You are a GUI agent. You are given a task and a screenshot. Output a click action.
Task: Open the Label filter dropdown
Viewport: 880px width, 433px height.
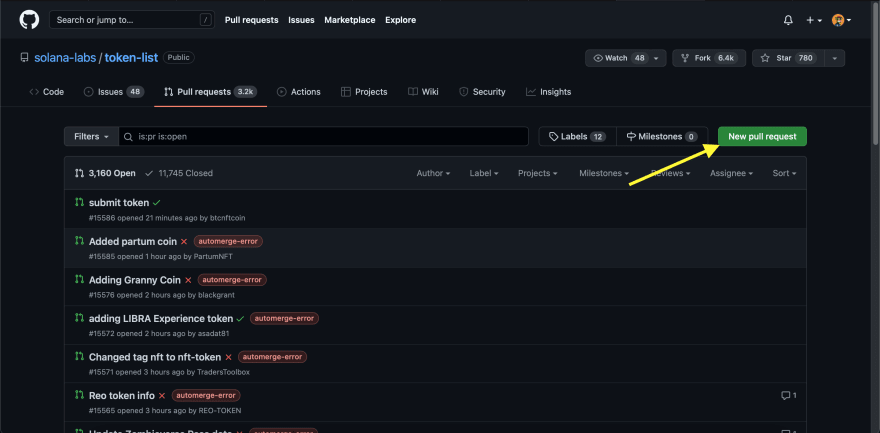pyautogui.click(x=484, y=173)
